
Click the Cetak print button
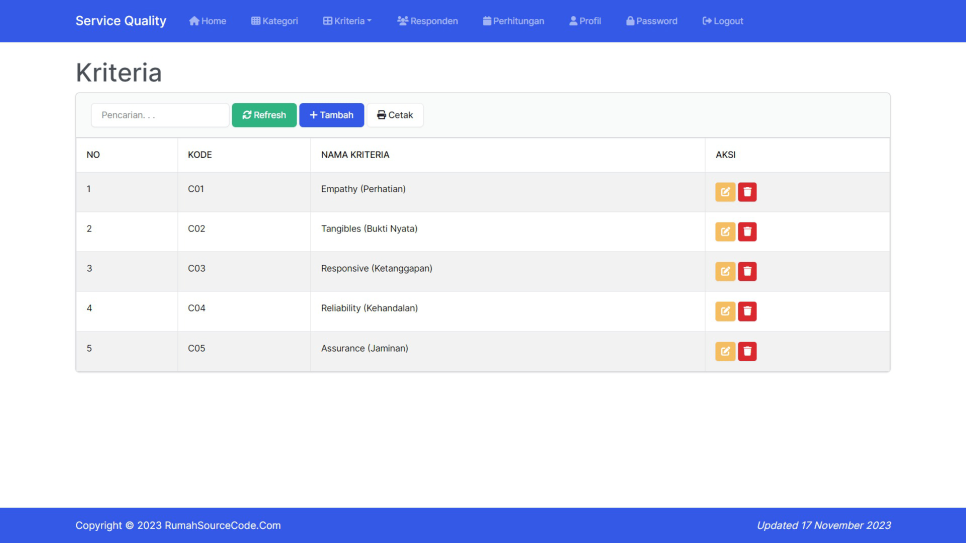pyautogui.click(x=395, y=115)
